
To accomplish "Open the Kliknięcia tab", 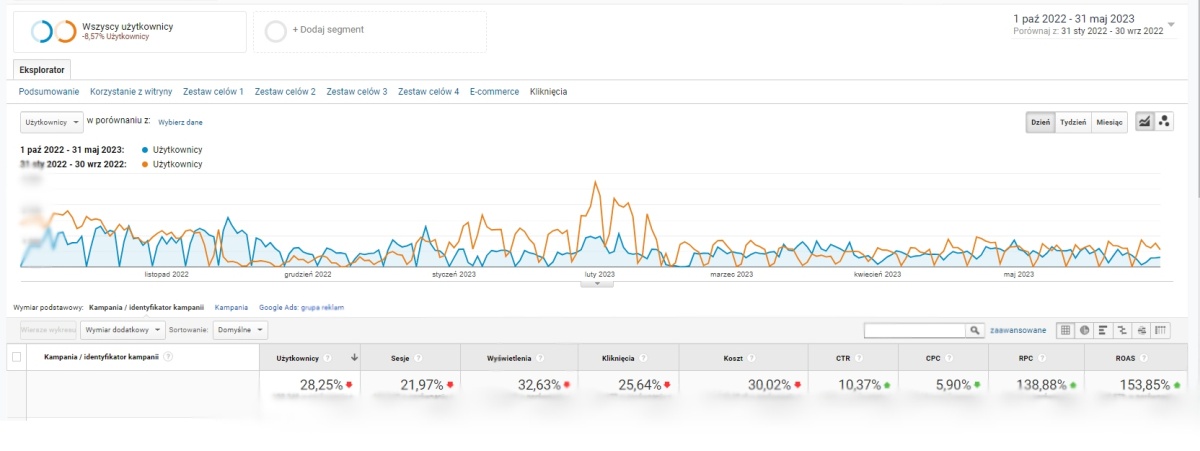I will pos(548,92).
